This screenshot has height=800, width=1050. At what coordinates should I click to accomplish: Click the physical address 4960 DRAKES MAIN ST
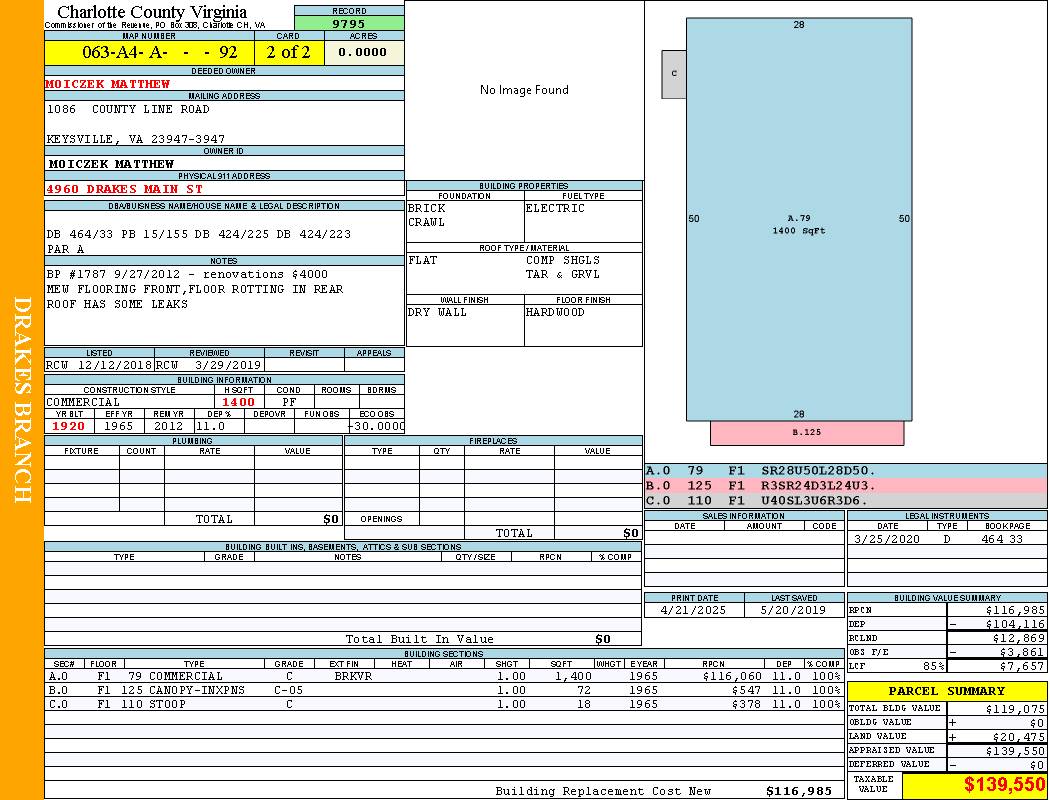click(x=125, y=188)
